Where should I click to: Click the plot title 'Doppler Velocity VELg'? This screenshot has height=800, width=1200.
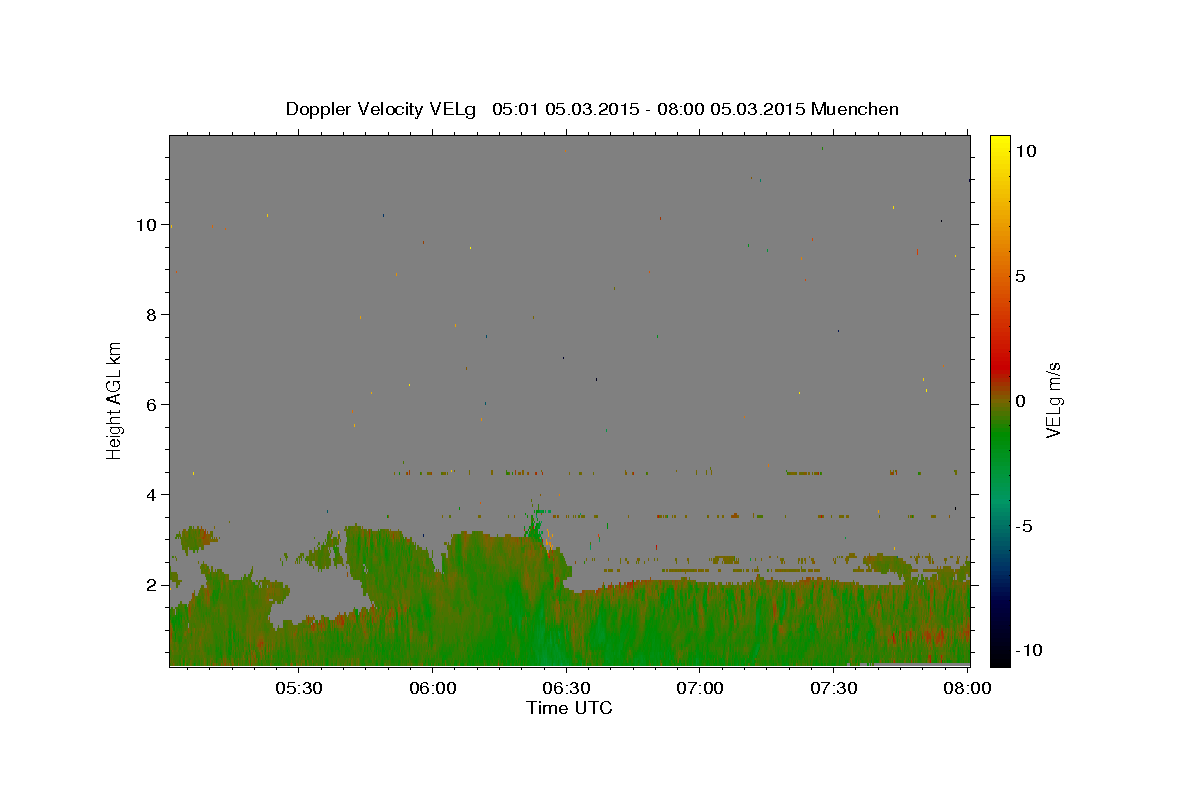pos(382,109)
